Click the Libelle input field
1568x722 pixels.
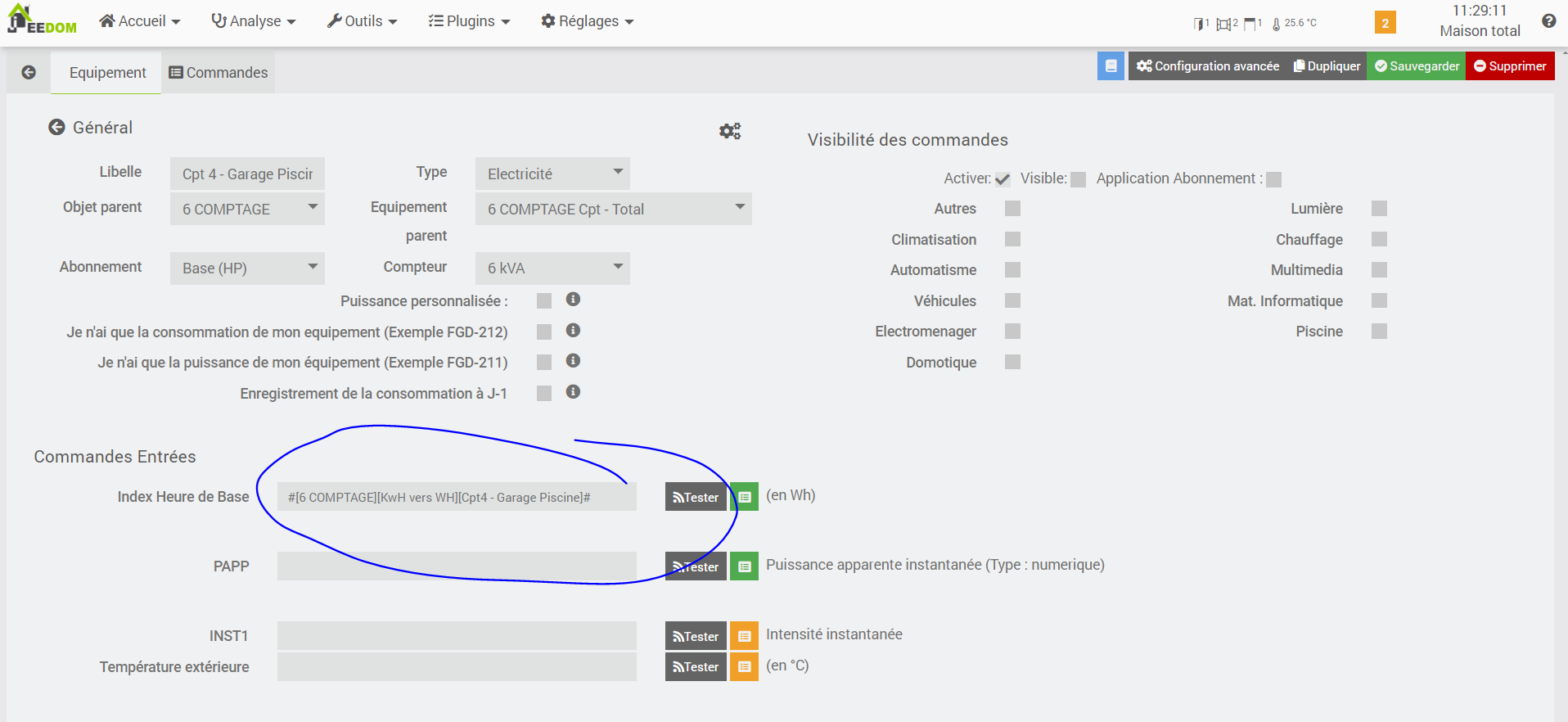pyautogui.click(x=247, y=174)
